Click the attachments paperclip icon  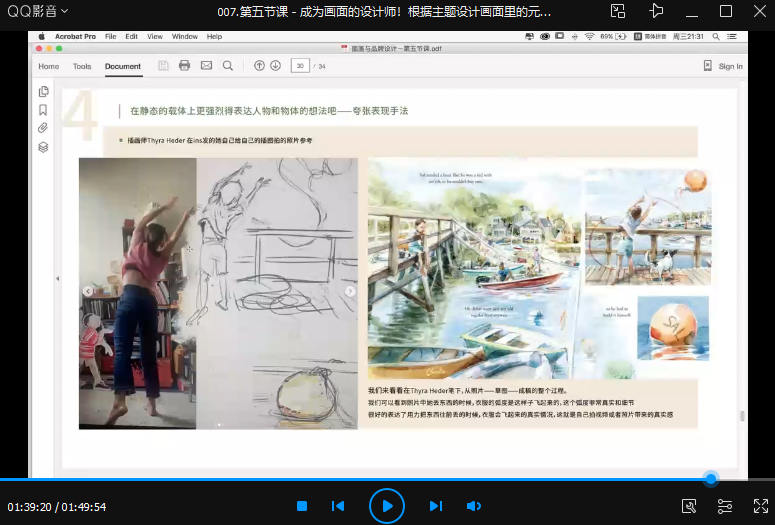coord(43,128)
